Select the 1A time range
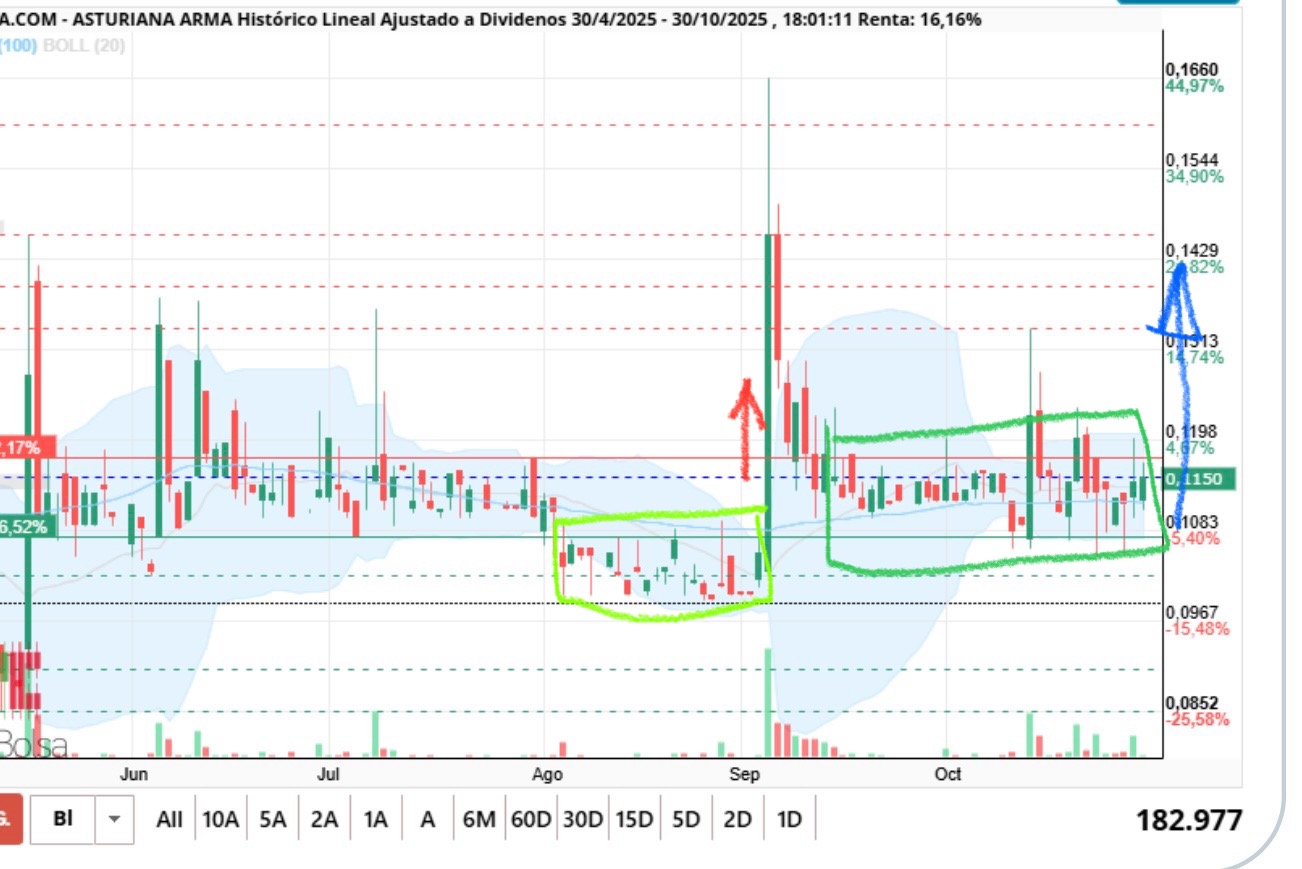Image resolution: width=1302 pixels, height=869 pixels. [x=375, y=820]
